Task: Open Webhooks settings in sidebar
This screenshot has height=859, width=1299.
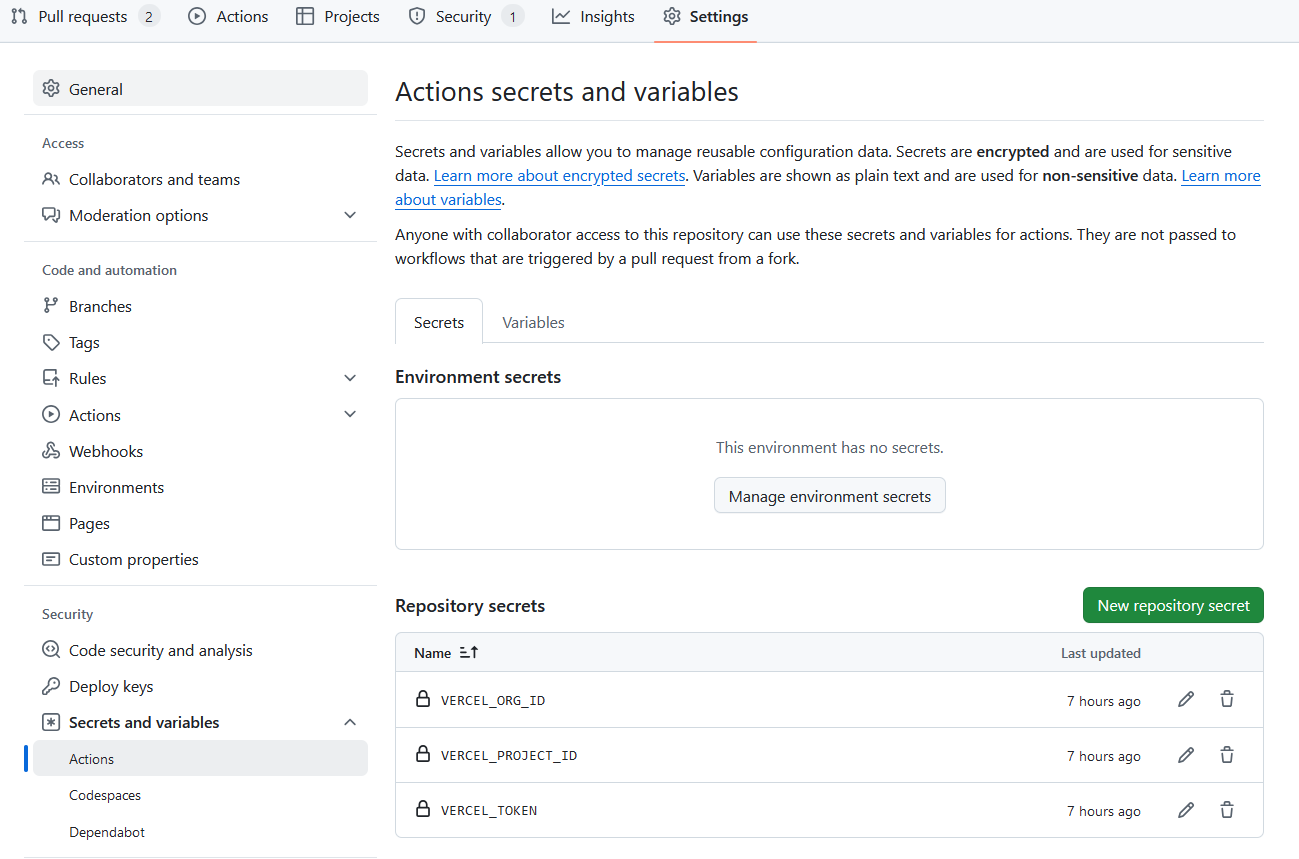Action: tap(106, 451)
